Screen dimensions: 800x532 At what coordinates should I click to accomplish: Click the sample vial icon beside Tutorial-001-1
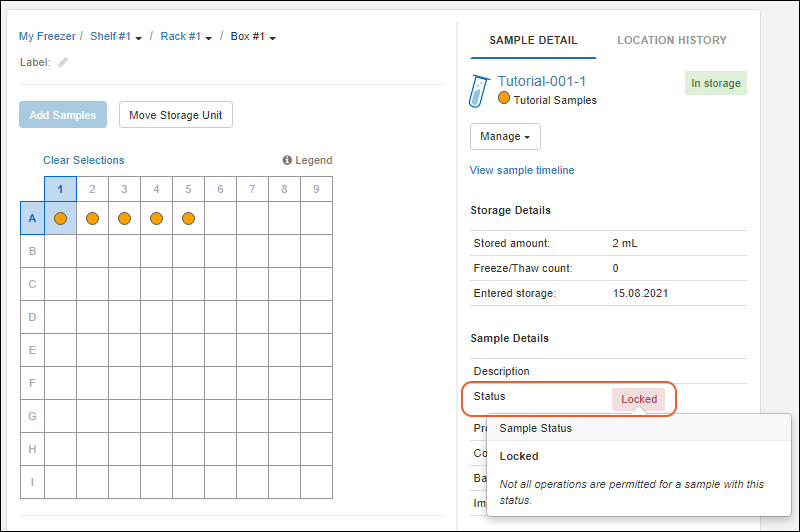coord(478,90)
